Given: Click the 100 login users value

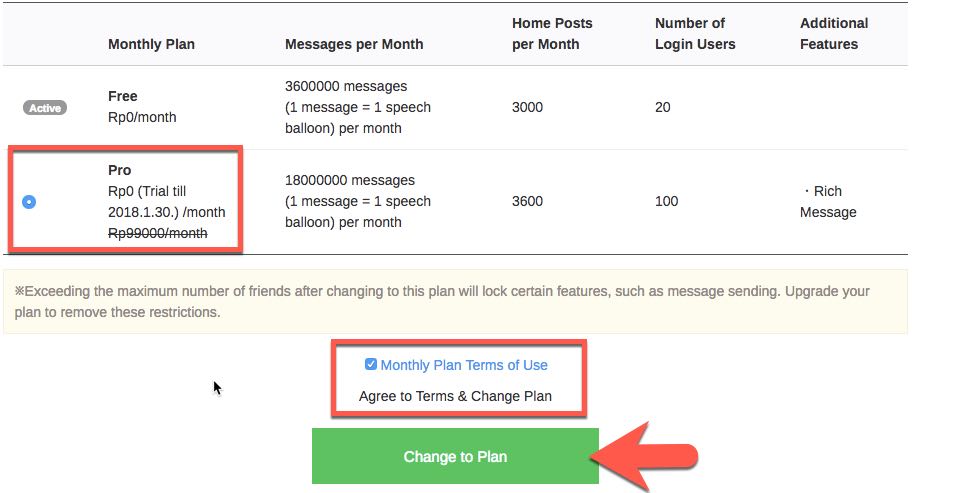Looking at the screenshot, I should coord(666,201).
